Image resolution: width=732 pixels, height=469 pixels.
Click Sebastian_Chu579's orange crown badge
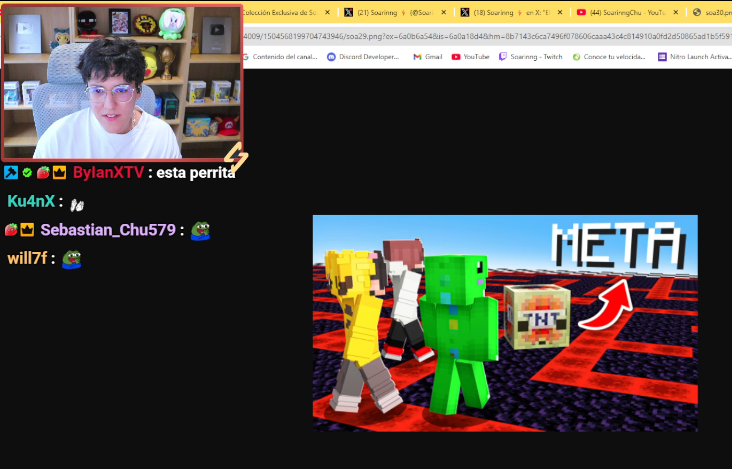tap(27, 230)
